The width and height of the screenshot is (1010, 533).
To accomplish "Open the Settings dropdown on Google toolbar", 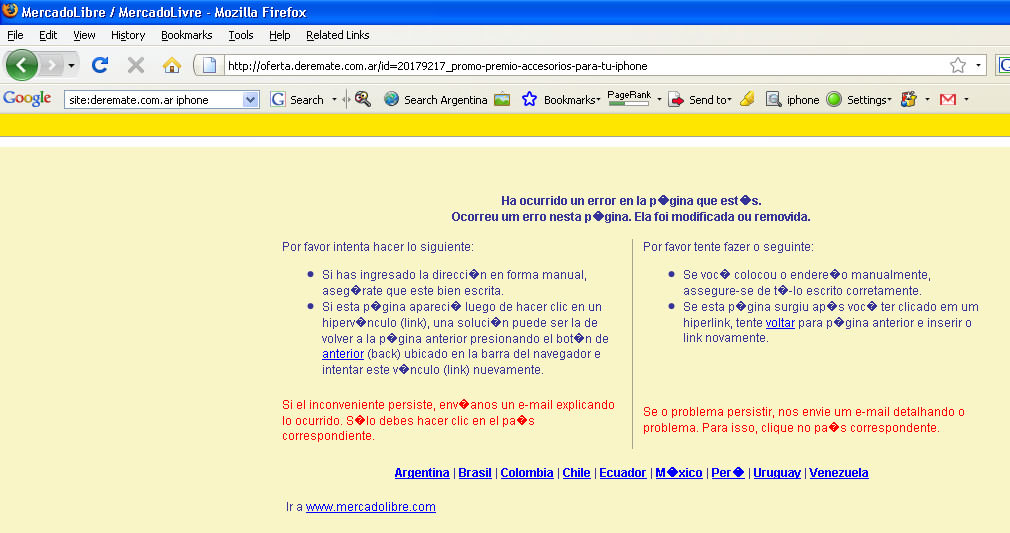I will [x=869, y=100].
